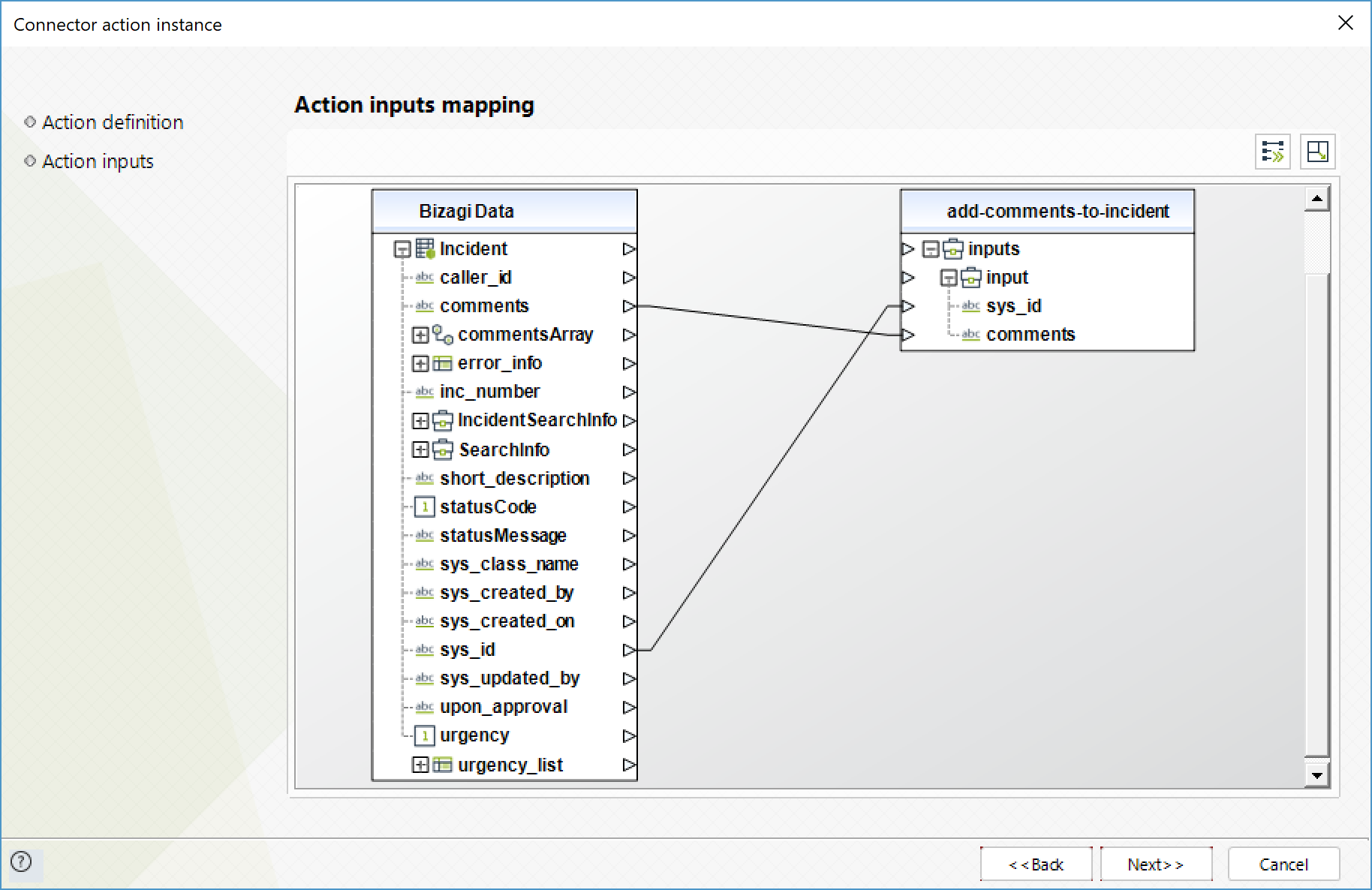Image resolution: width=1372 pixels, height=890 pixels.
Task: Click the inputs briefcase icon
Action: 953,248
